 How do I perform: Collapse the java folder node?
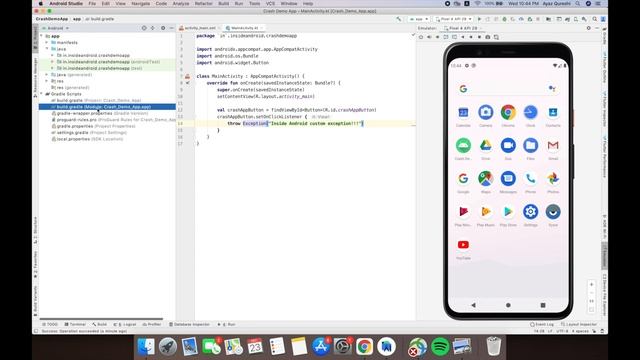tap(47, 49)
